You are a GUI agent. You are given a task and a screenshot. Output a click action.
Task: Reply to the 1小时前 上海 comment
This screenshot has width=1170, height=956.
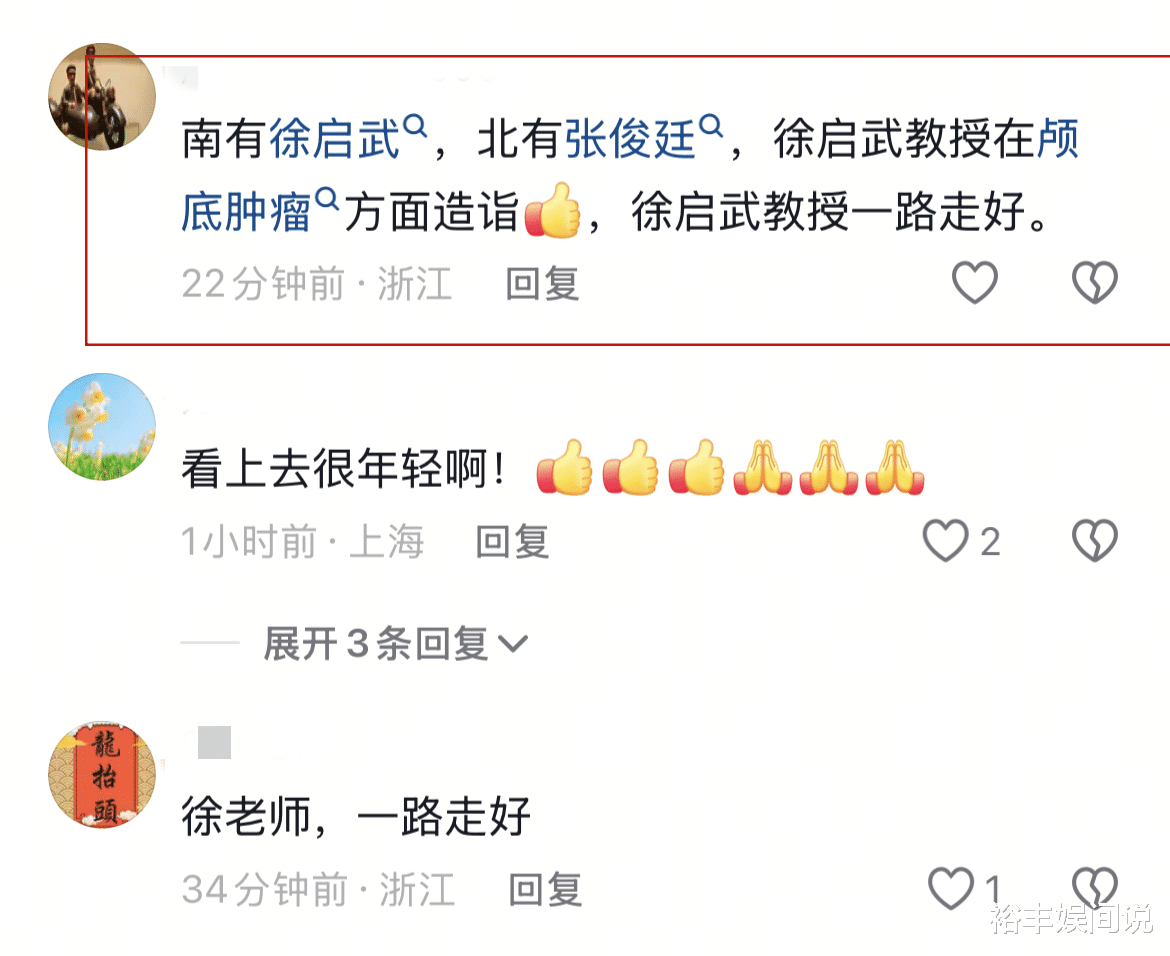point(513,542)
